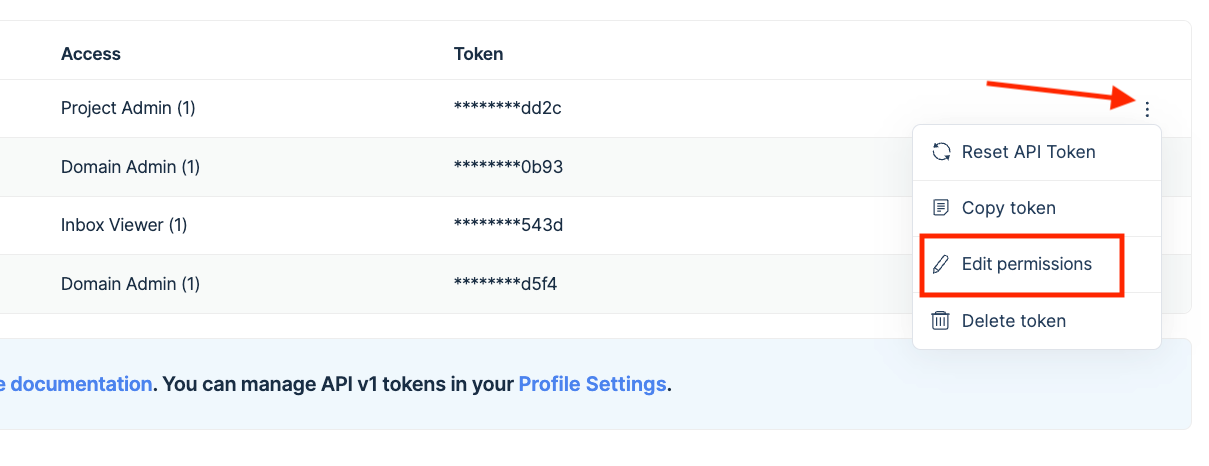Screen dimensions: 1209x466
Task: Click token value ending in 543d
Action: (509, 225)
